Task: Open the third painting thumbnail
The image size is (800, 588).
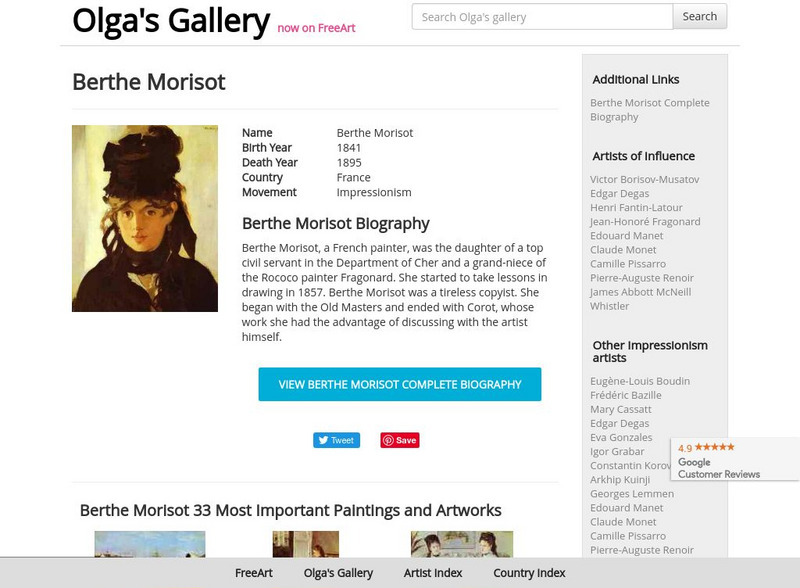Action: tap(462, 545)
